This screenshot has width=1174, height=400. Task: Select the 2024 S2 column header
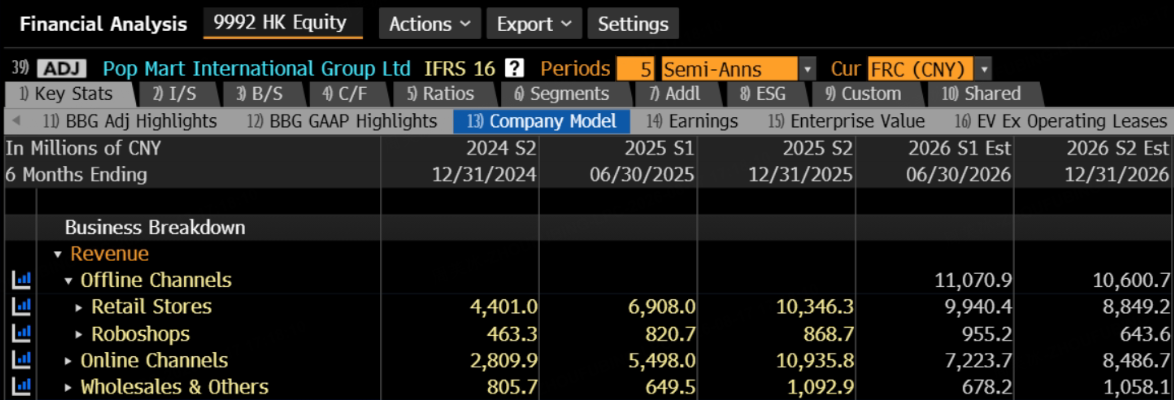click(500, 148)
